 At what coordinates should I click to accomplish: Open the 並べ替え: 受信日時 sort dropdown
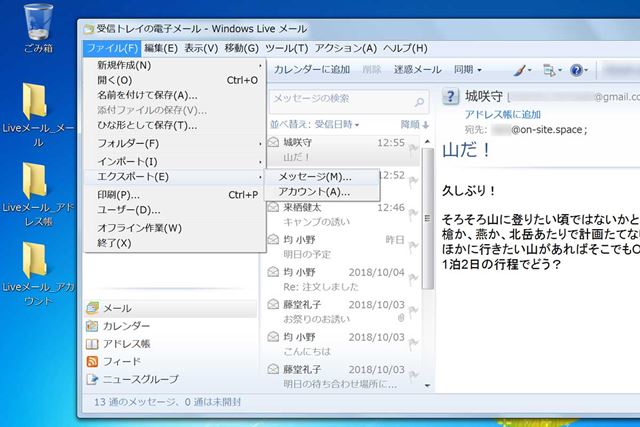pos(314,125)
